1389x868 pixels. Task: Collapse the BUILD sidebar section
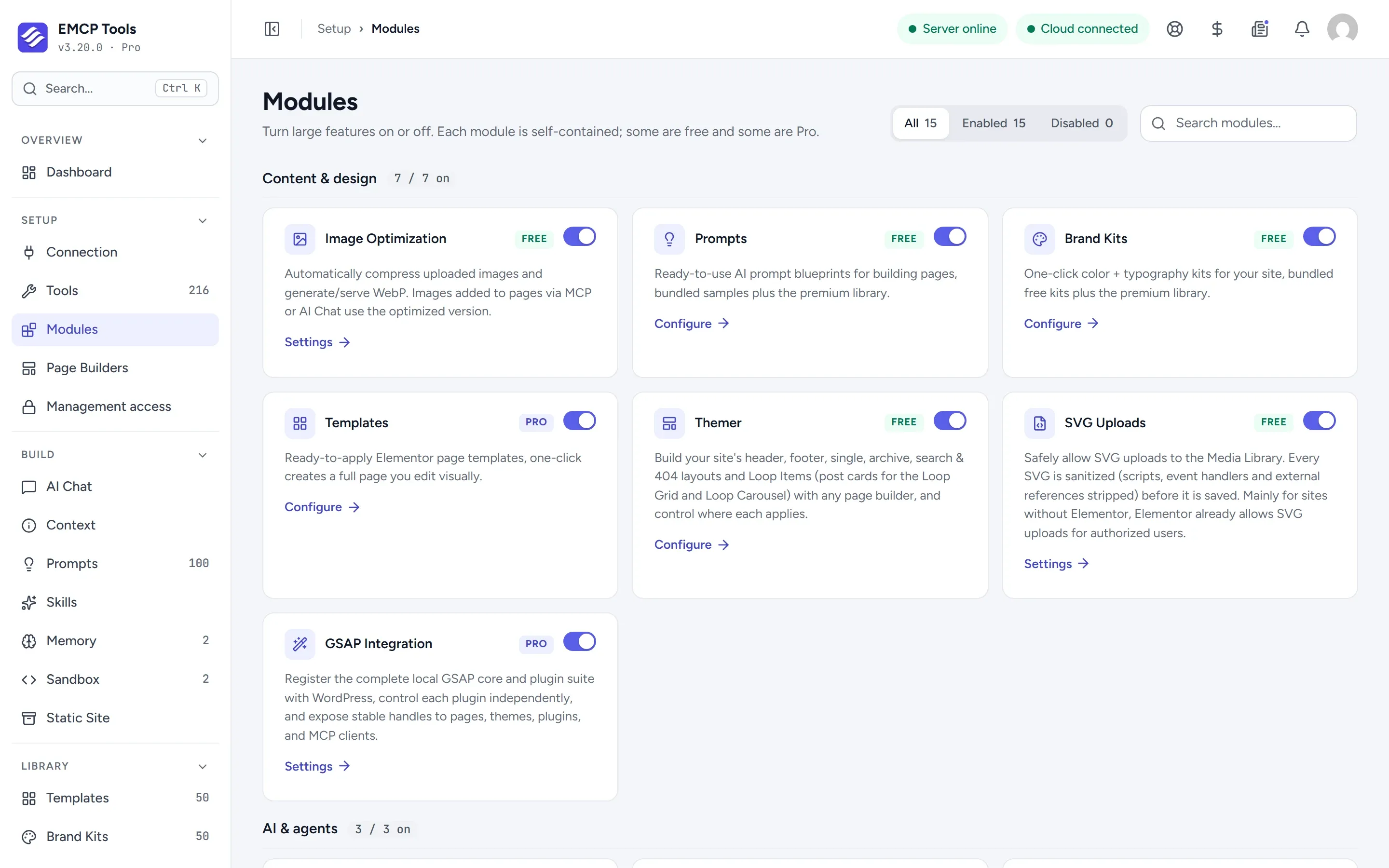point(202,455)
